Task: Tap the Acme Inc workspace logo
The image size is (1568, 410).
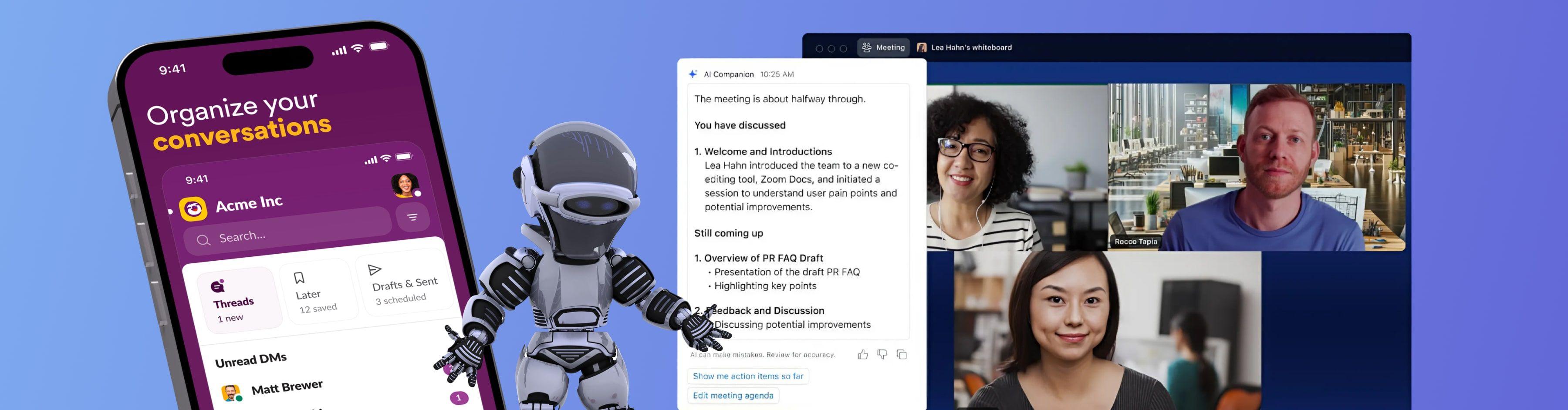Action: pyautogui.click(x=193, y=209)
